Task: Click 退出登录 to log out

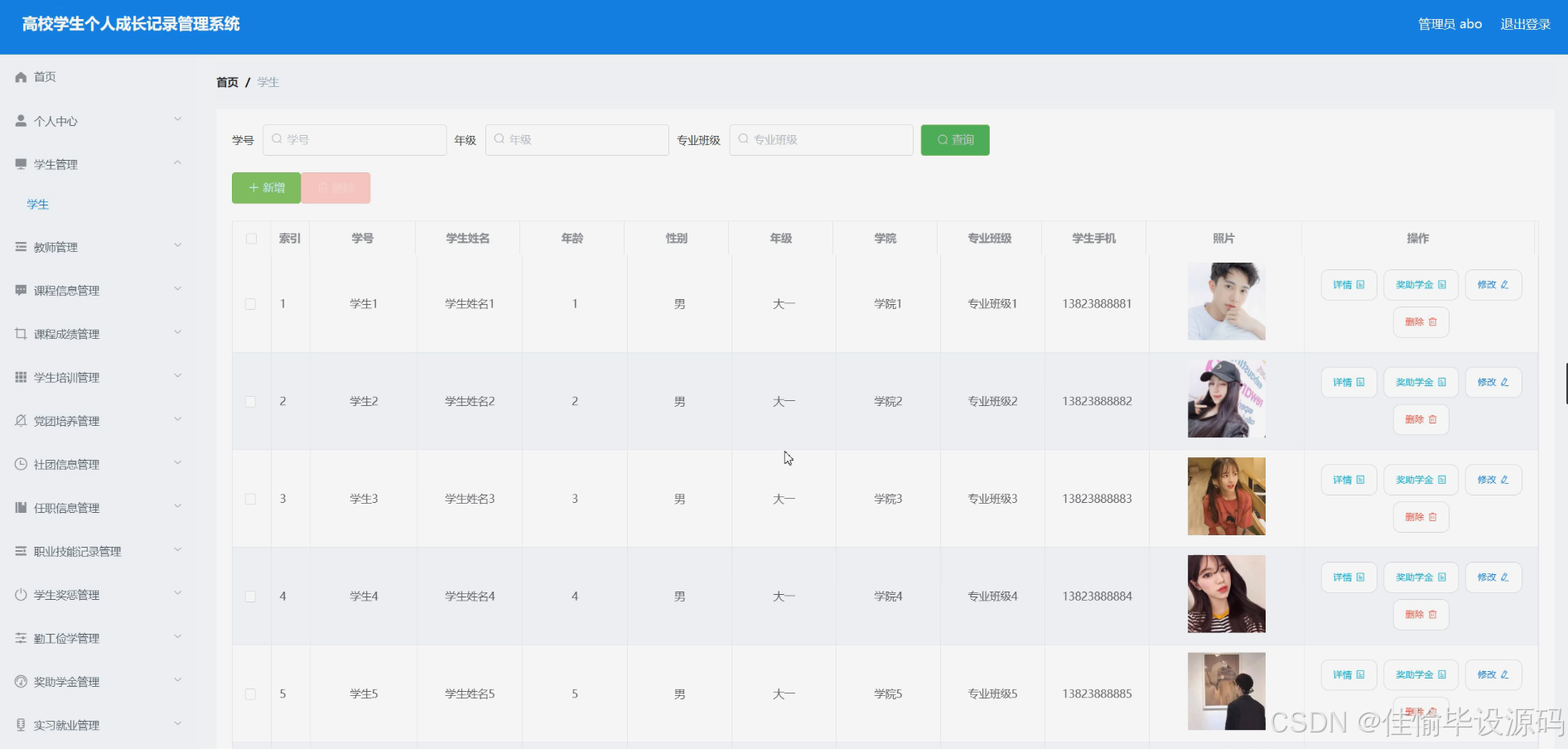Action: tap(1525, 24)
